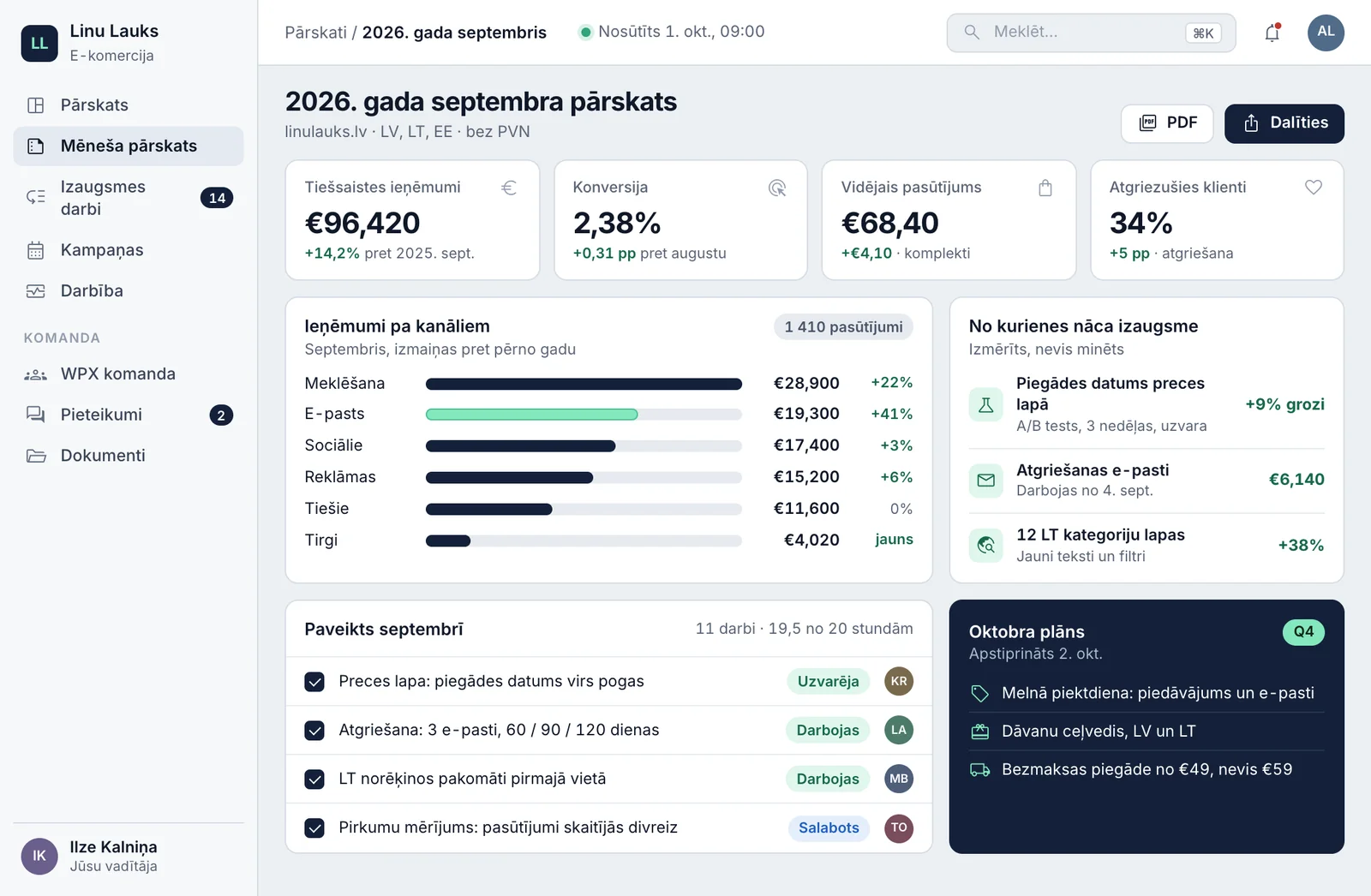Open Darbība in sidebar
The height and width of the screenshot is (896, 1371).
pos(129,291)
